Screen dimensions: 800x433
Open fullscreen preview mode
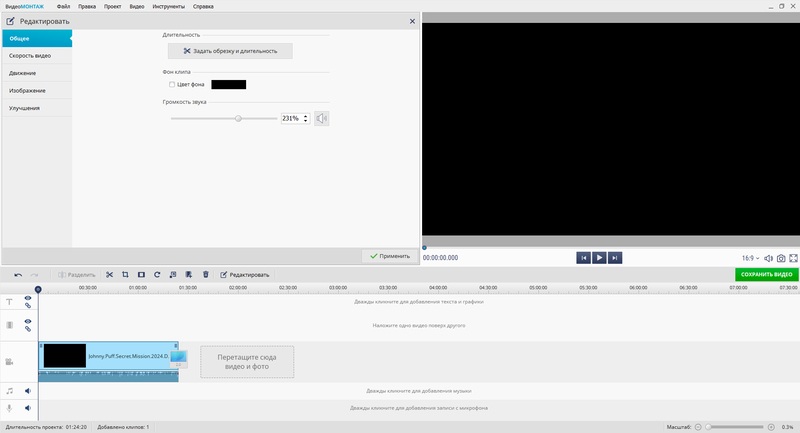tap(793, 258)
